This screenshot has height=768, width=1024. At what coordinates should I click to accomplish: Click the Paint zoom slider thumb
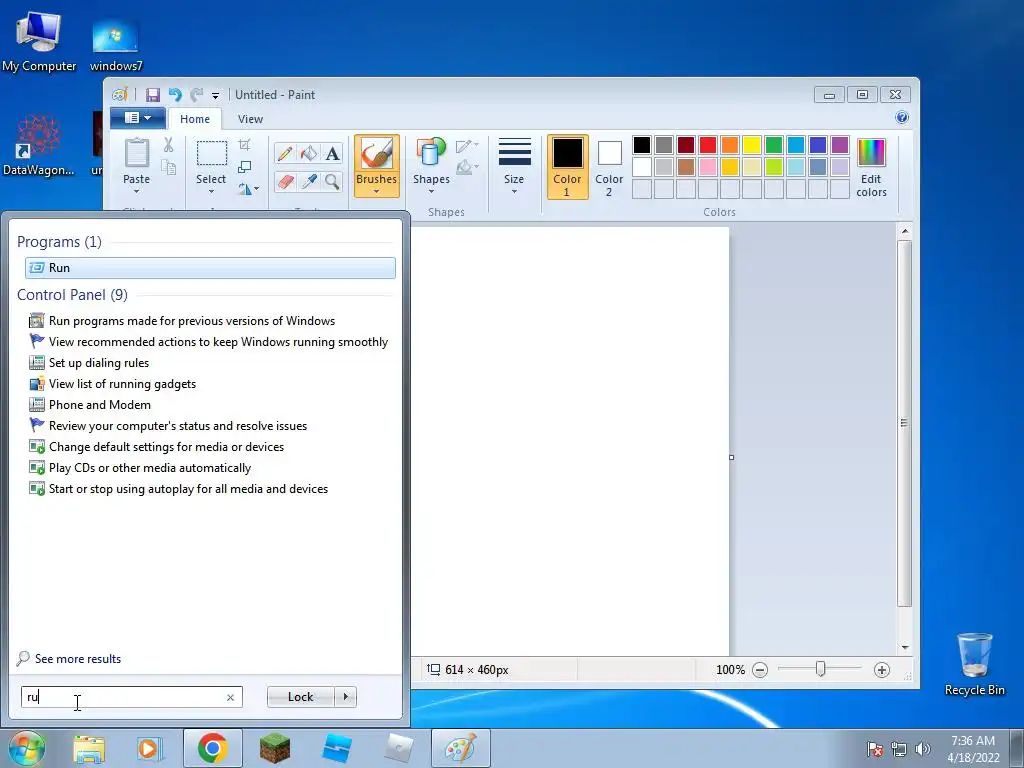click(821, 669)
